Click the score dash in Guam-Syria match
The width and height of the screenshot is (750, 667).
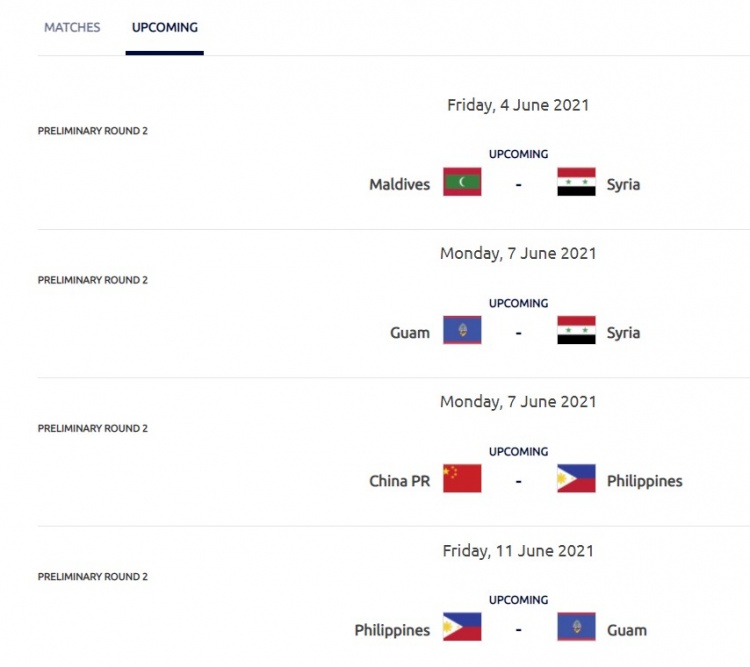click(518, 332)
